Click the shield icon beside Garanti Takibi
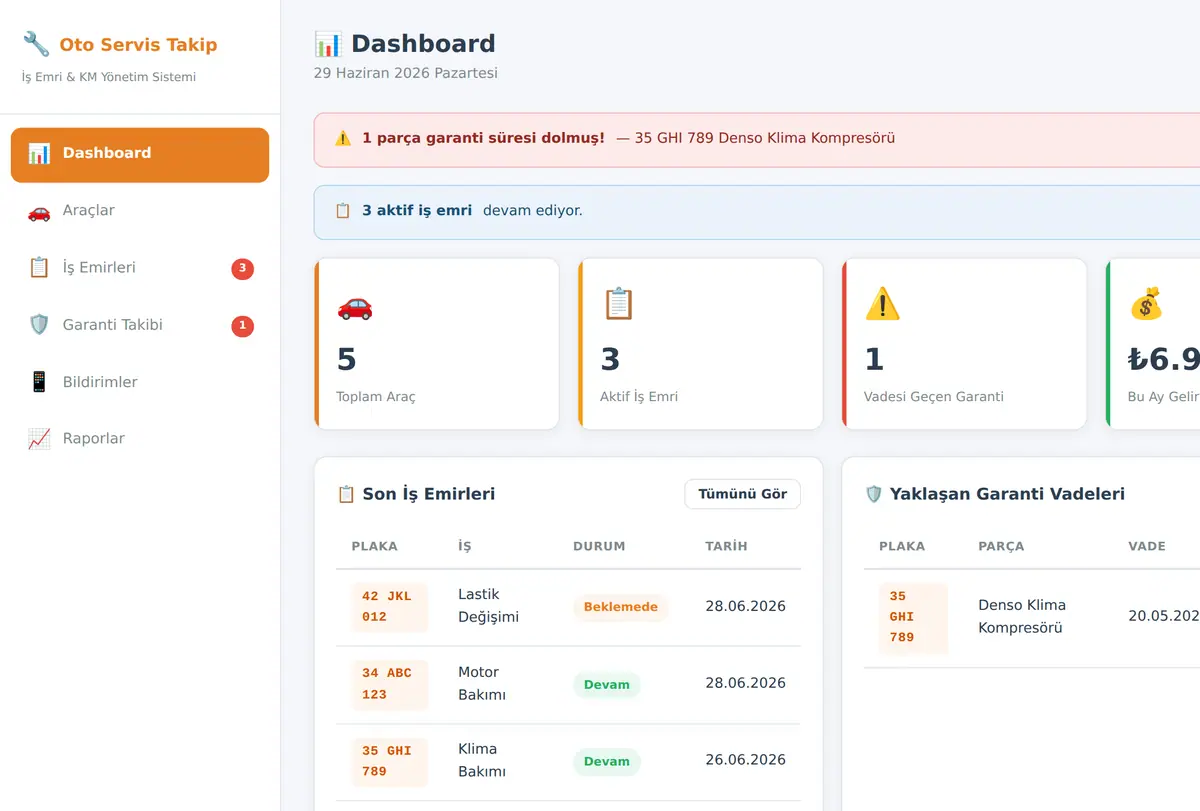Screen dimensions: 1200x811 pos(39,325)
